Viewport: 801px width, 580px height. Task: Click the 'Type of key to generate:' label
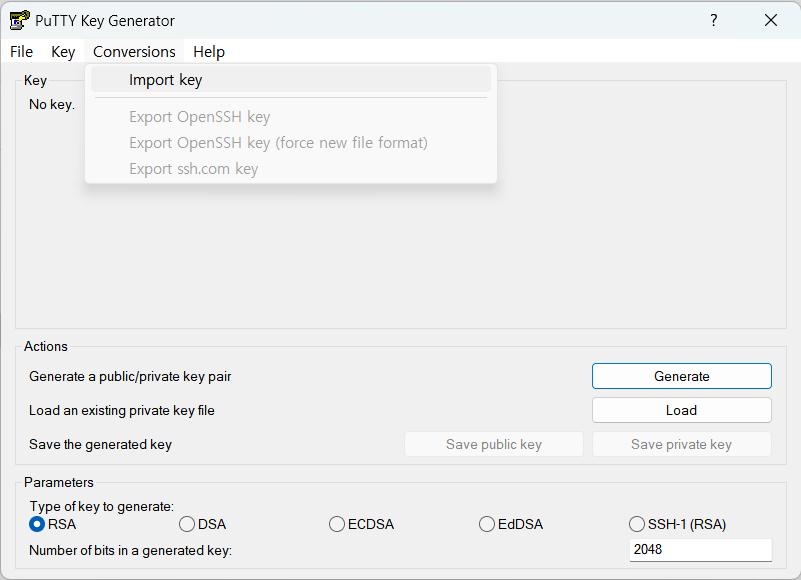(102, 506)
